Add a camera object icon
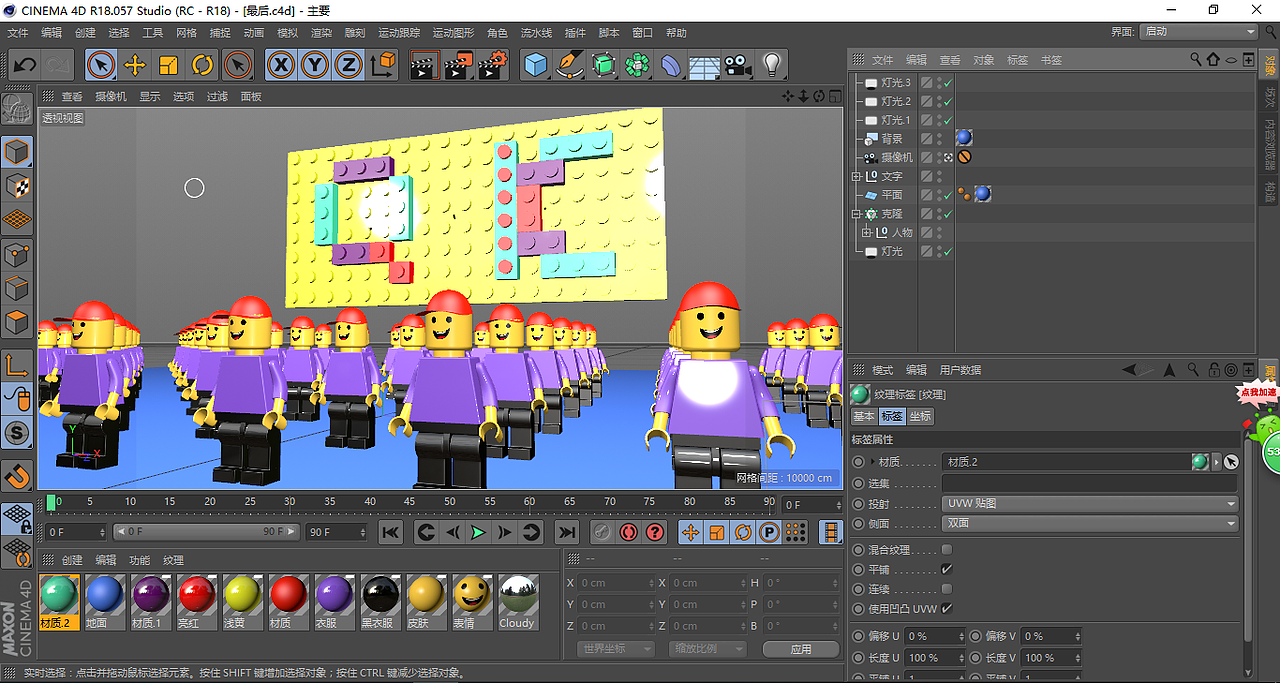 pyautogui.click(x=738, y=66)
